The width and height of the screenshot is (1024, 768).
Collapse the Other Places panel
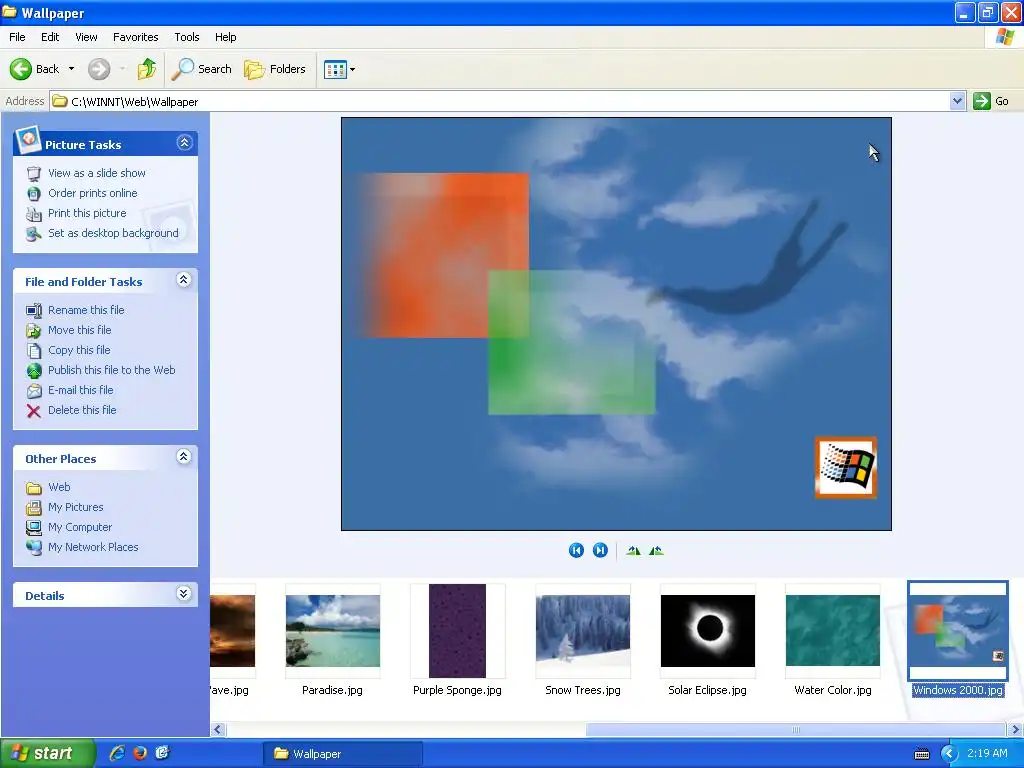(x=184, y=457)
